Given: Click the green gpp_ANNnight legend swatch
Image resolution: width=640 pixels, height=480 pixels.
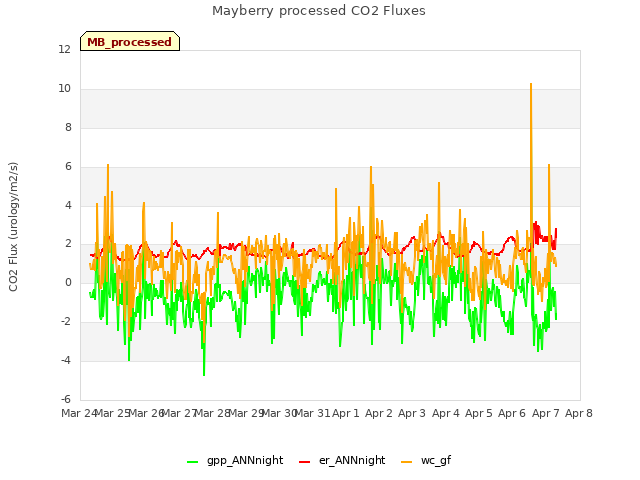Looking at the screenshot, I should (x=192, y=462).
